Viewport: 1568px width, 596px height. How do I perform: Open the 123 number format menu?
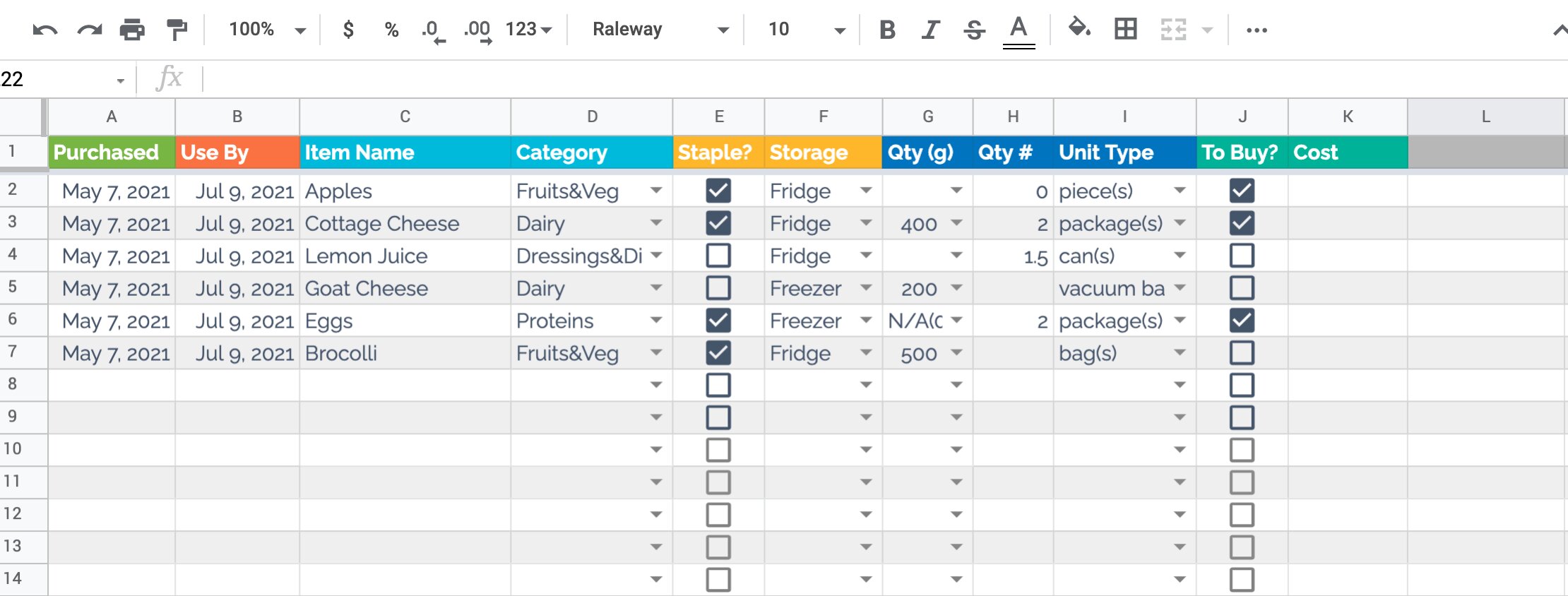pos(528,30)
